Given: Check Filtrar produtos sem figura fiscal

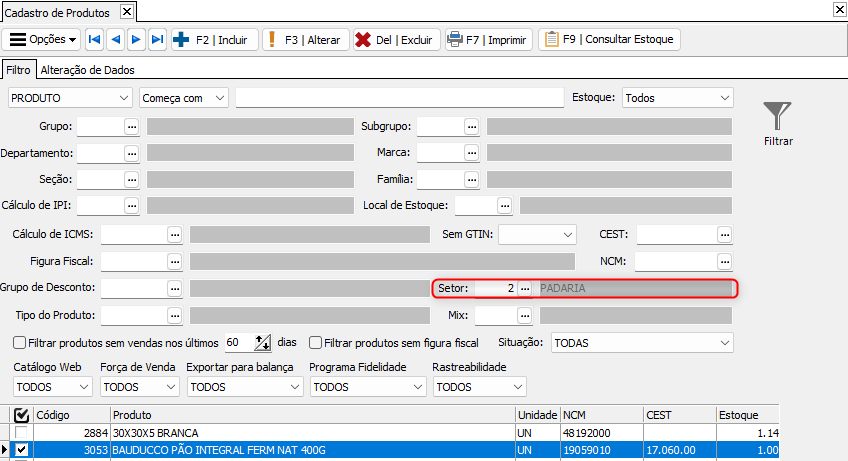Looking at the screenshot, I should (316, 342).
